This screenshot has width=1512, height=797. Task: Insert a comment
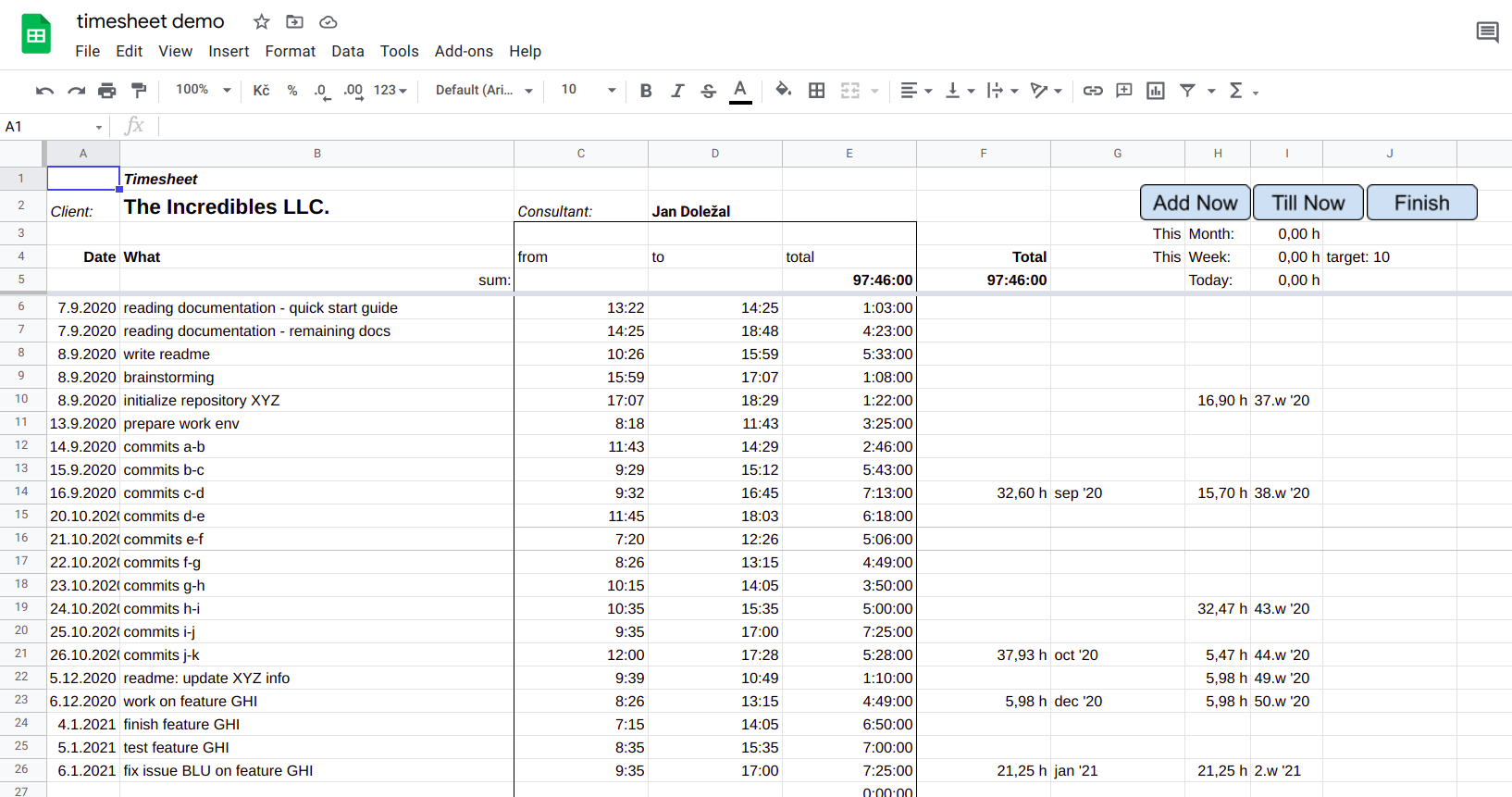[1124, 91]
